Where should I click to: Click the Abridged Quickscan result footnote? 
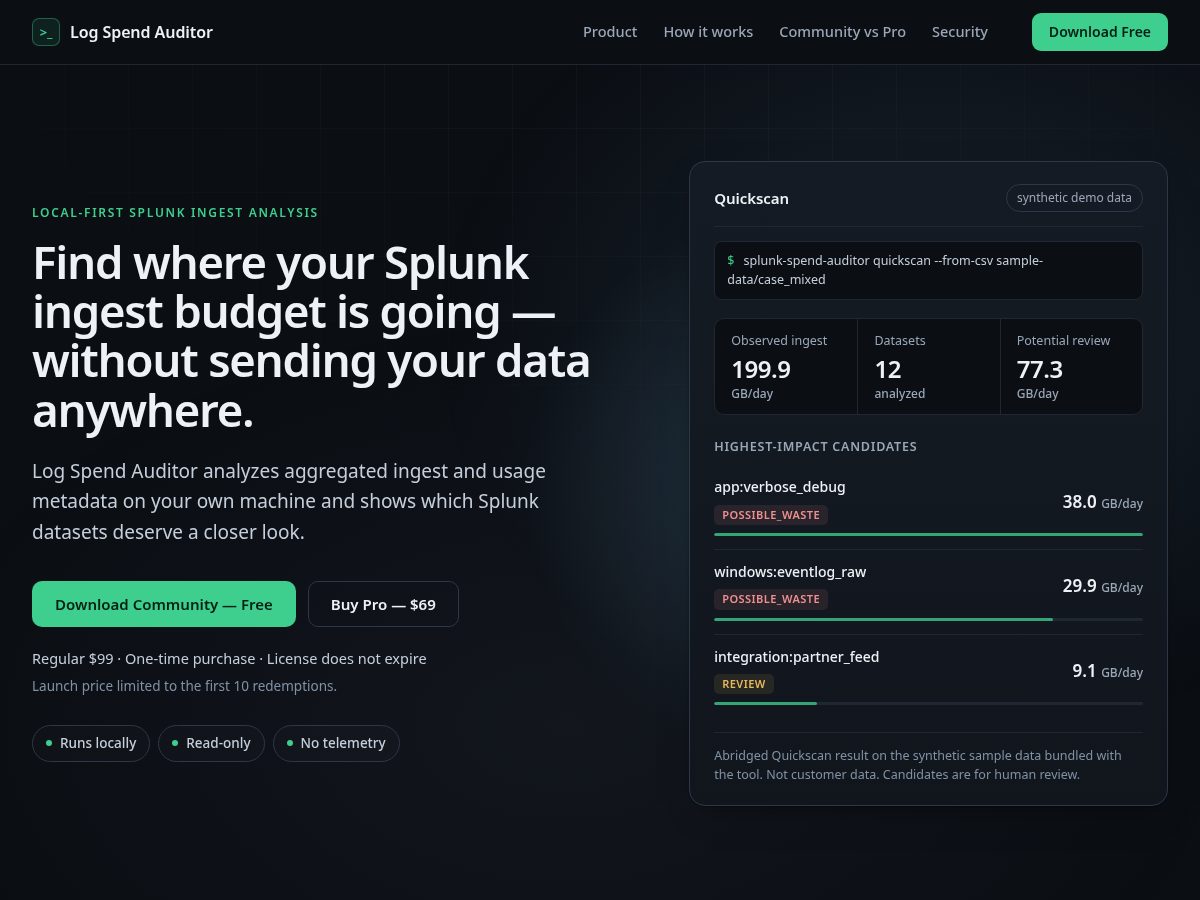[x=918, y=765]
